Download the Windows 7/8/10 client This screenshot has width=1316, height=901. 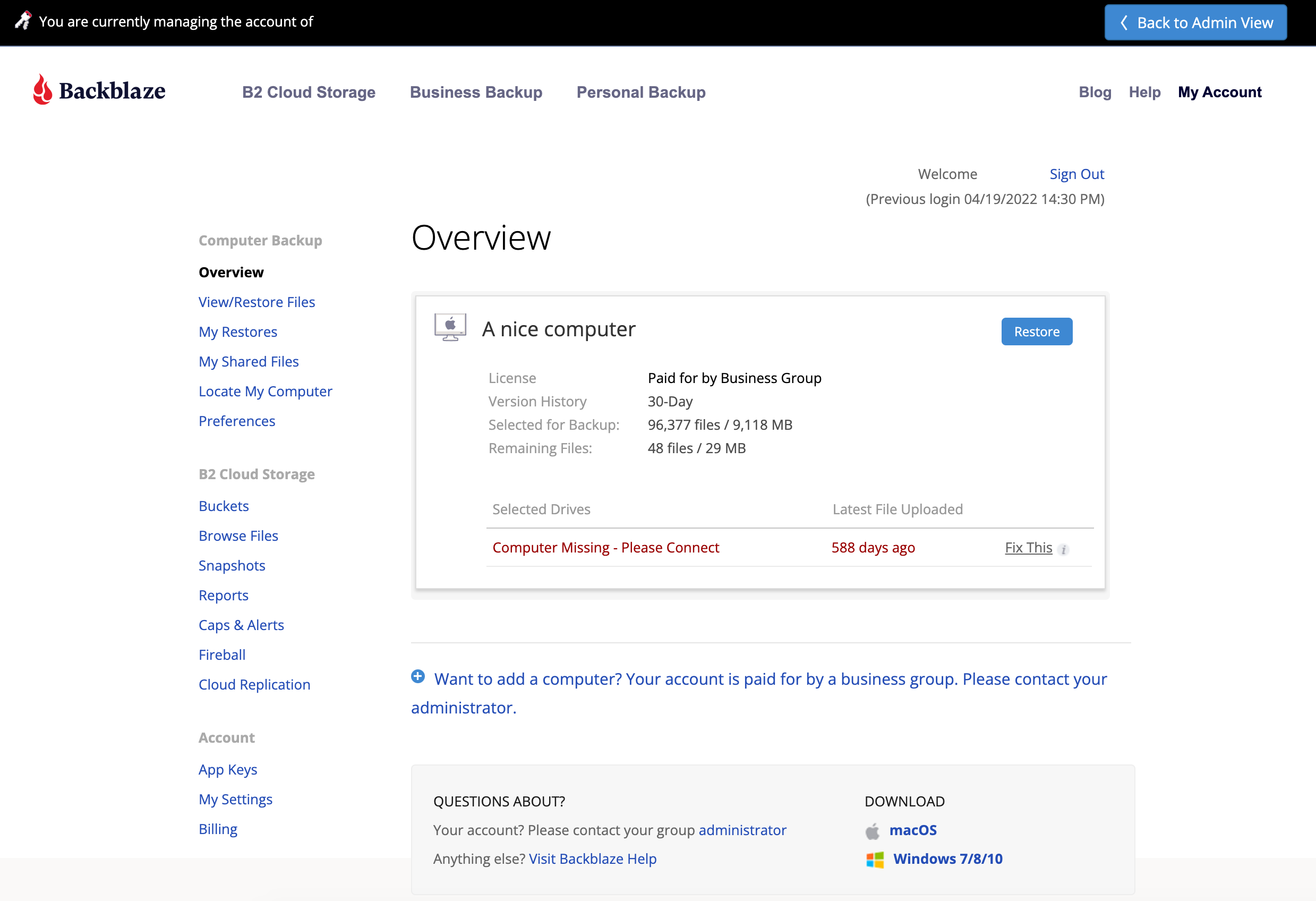click(947, 858)
